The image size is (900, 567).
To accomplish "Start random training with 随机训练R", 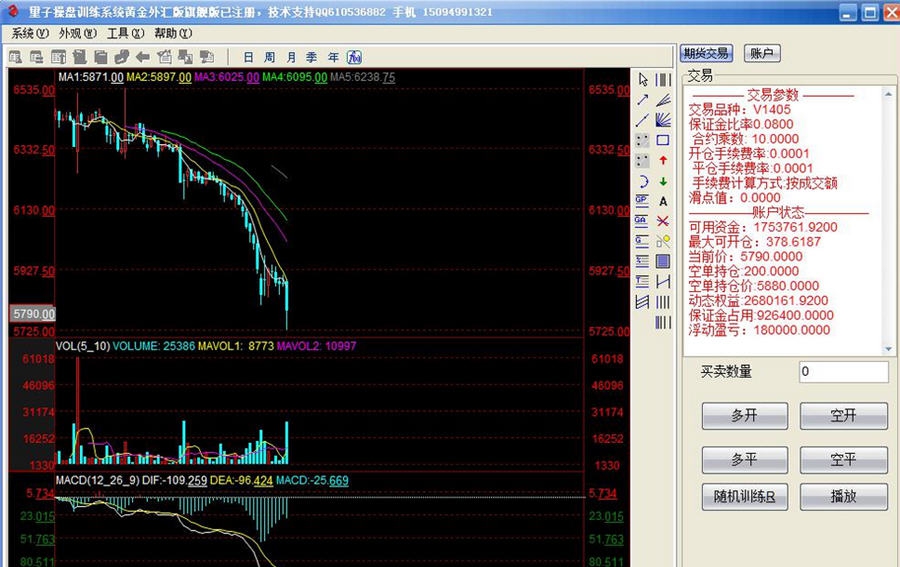I will pos(744,496).
